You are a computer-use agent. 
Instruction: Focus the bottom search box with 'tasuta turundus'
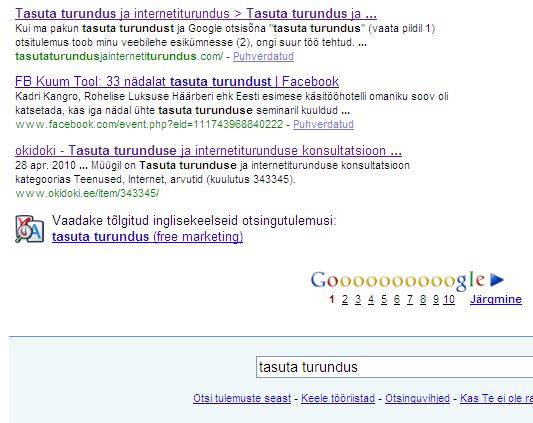394,367
